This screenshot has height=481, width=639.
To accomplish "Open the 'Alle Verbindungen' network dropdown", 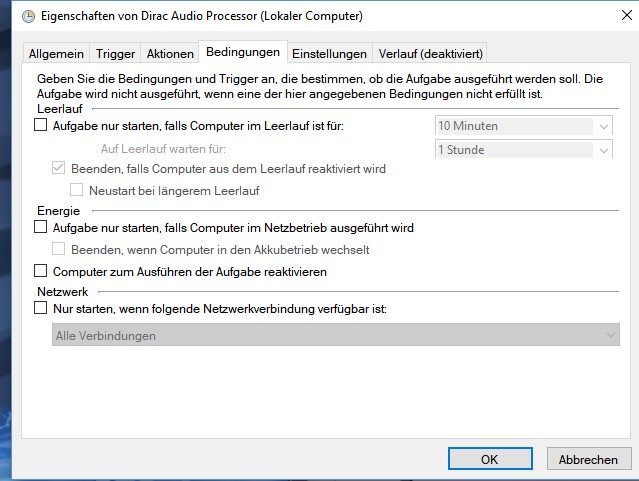I will click(x=335, y=335).
